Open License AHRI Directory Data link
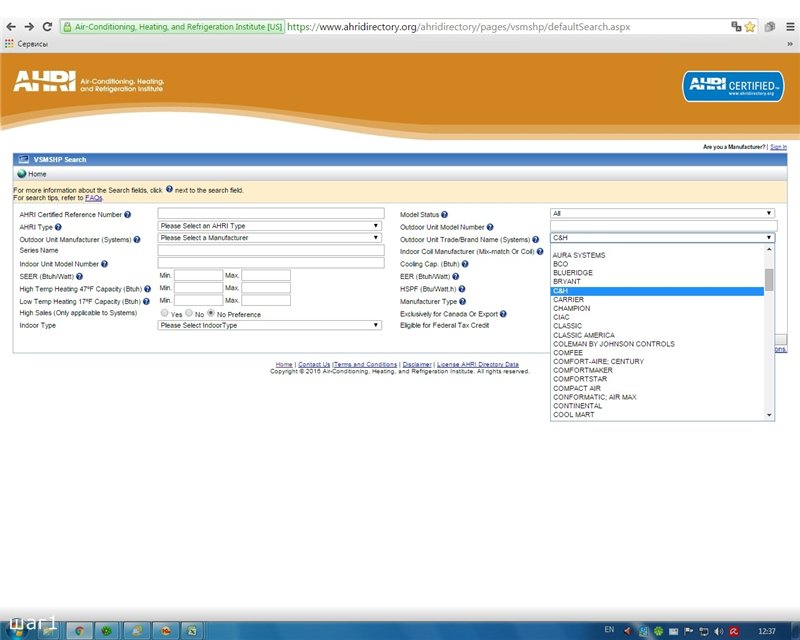 pyautogui.click(x=478, y=364)
